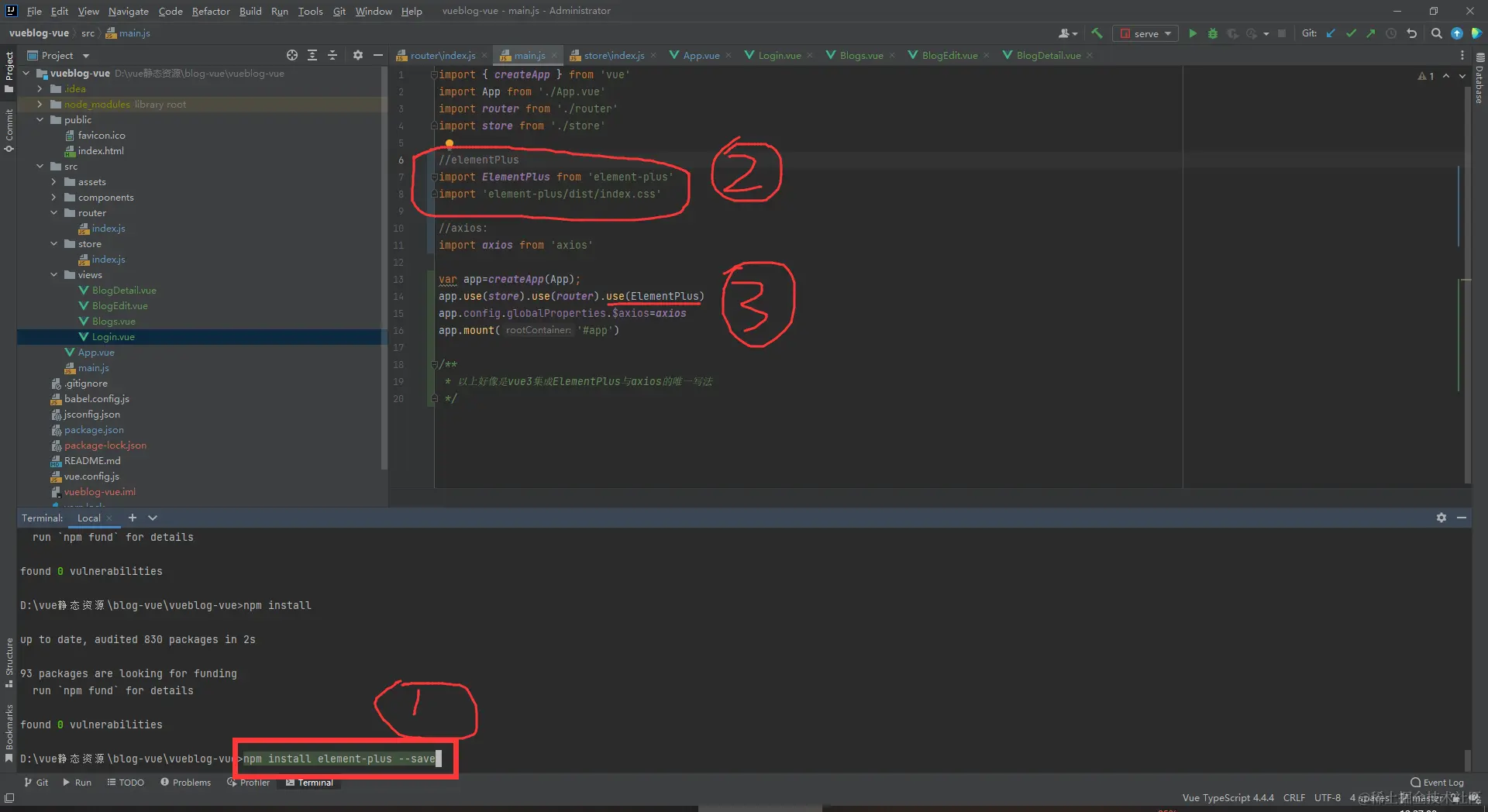Toggle the Bookmarks tool window stripe button
This screenshot has height=812, width=1488.
tap(9, 733)
